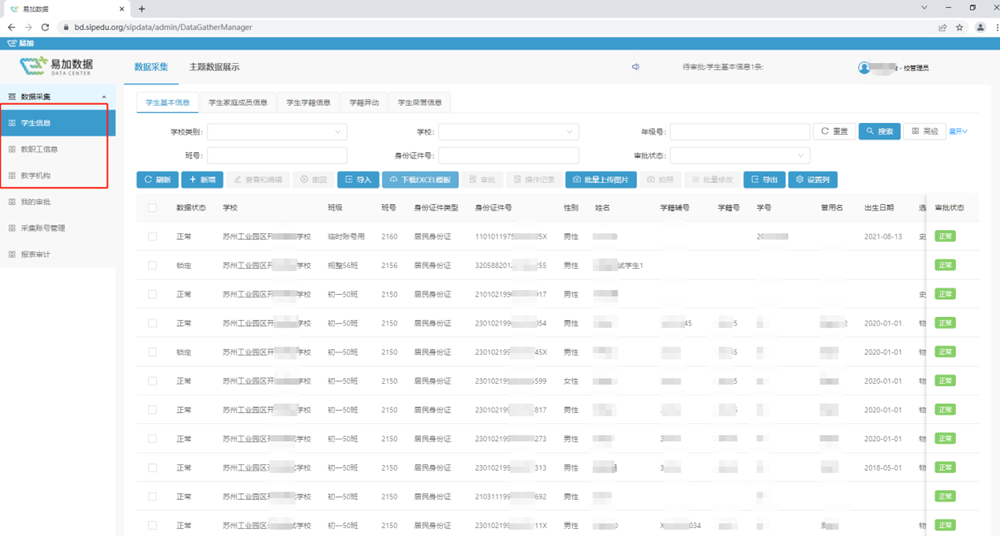The height and width of the screenshot is (536, 1000).
Task: Check the row with class number 2160
Action: [x=152, y=236]
